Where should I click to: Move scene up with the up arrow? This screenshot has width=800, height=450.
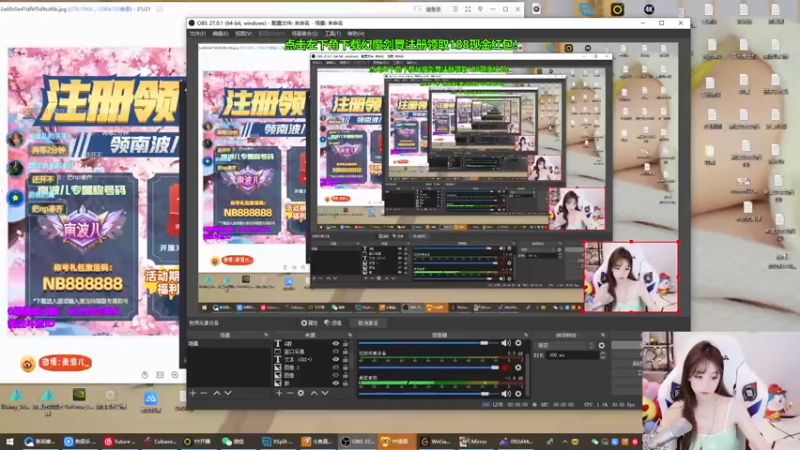217,393
